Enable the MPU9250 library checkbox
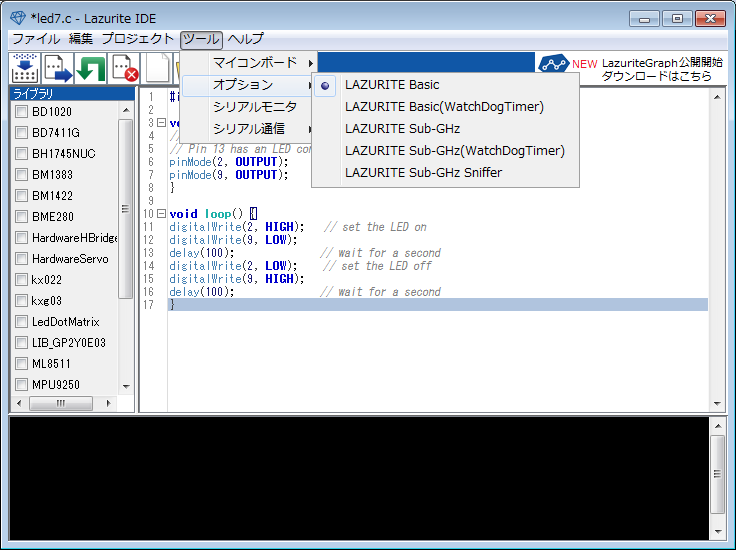Screen dimensions: 736x550 21,384
